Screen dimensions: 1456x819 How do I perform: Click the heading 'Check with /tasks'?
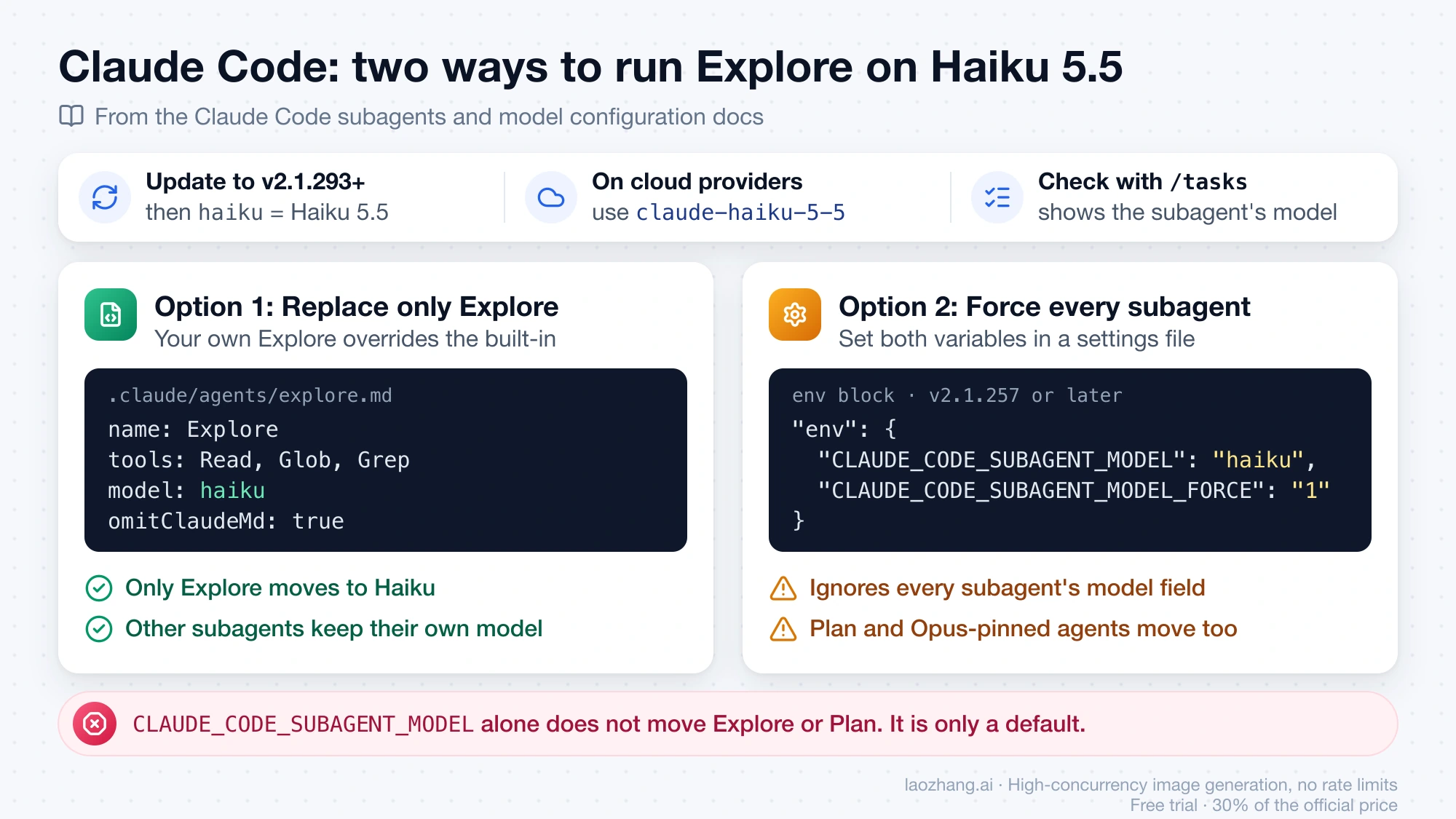[1142, 181]
